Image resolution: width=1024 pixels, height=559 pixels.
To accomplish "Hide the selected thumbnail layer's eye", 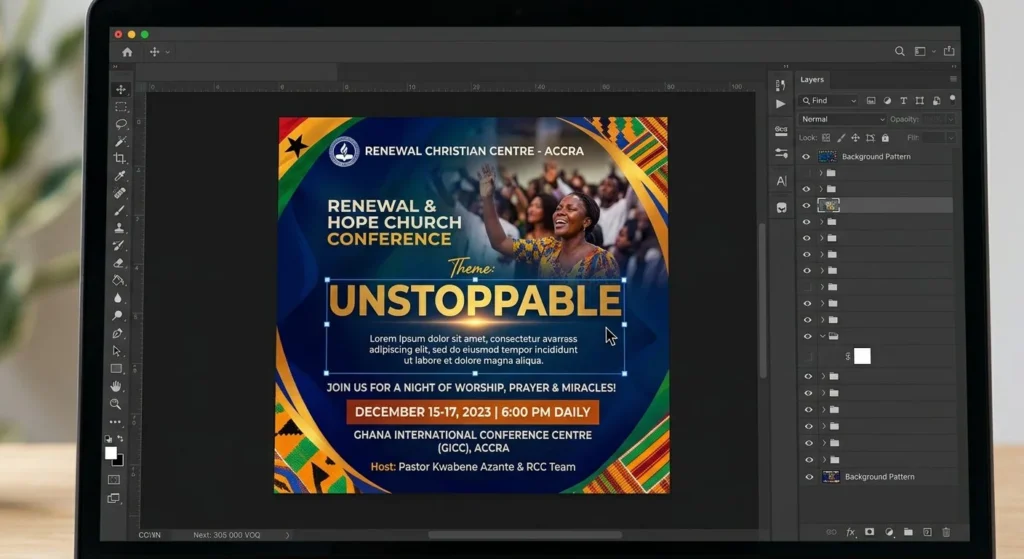I will click(807, 206).
